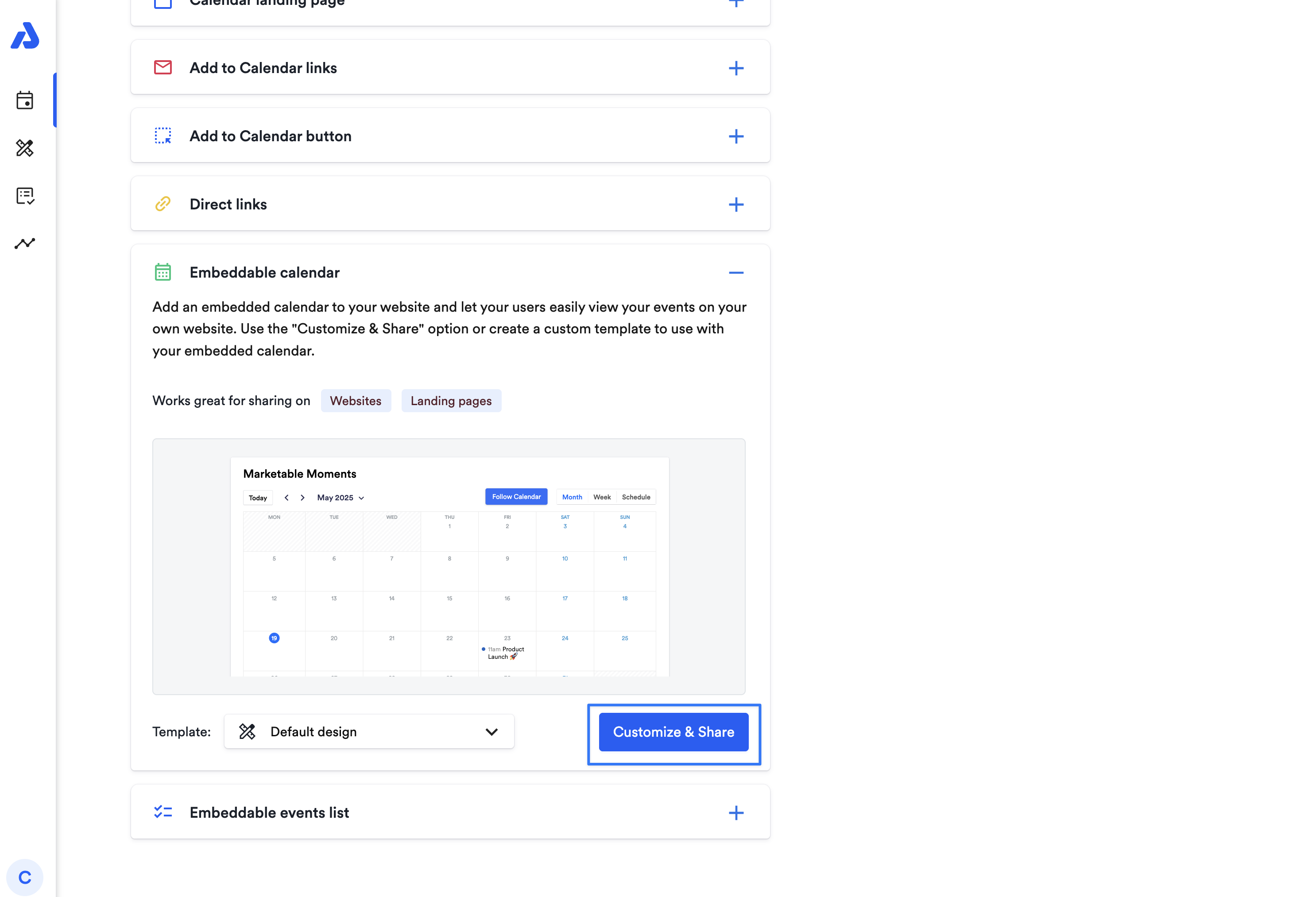Click the Follow Calendar button

coord(516,497)
